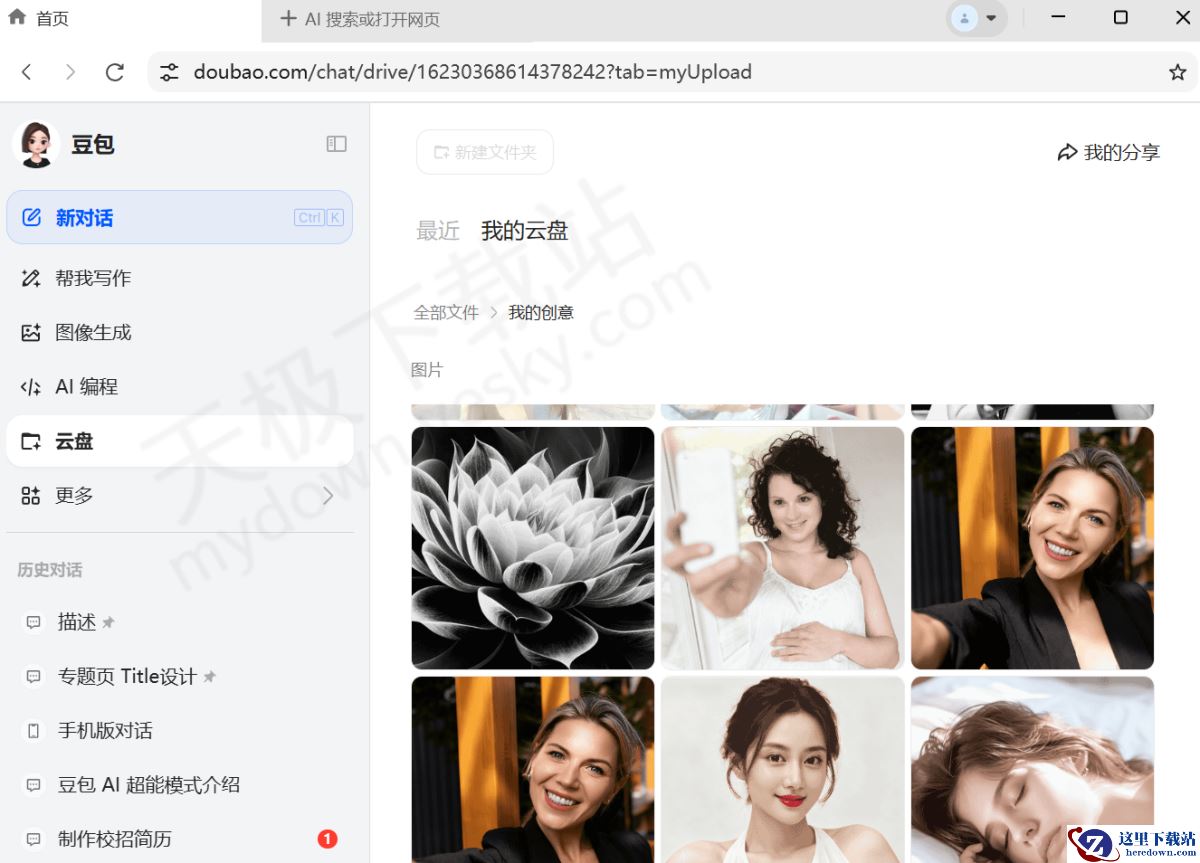Viewport: 1200px width, 863px height.
Task: Switch to the 我的云盘 tab
Action: tap(525, 231)
